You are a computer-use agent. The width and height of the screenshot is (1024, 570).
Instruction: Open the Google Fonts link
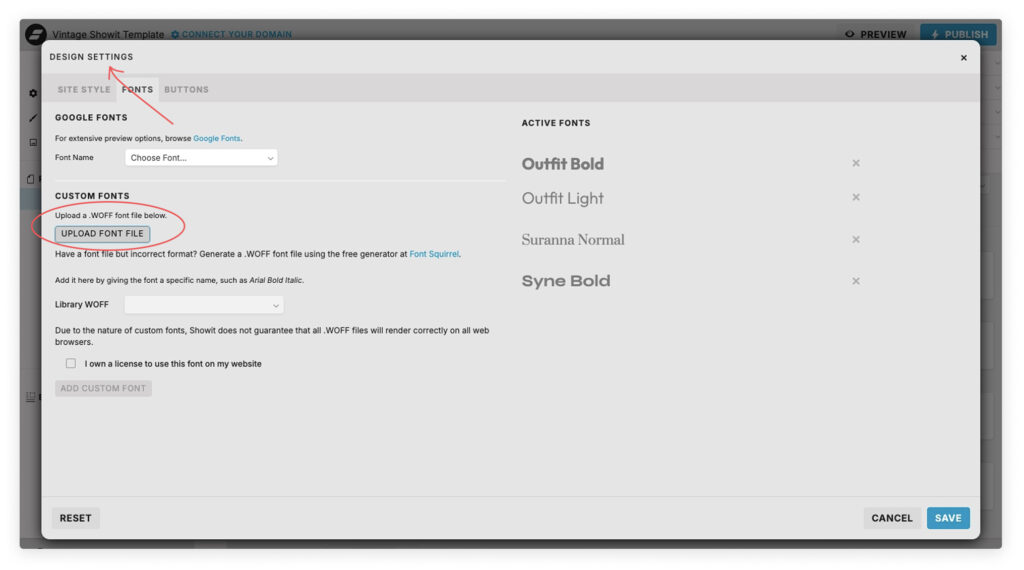[x=217, y=138]
